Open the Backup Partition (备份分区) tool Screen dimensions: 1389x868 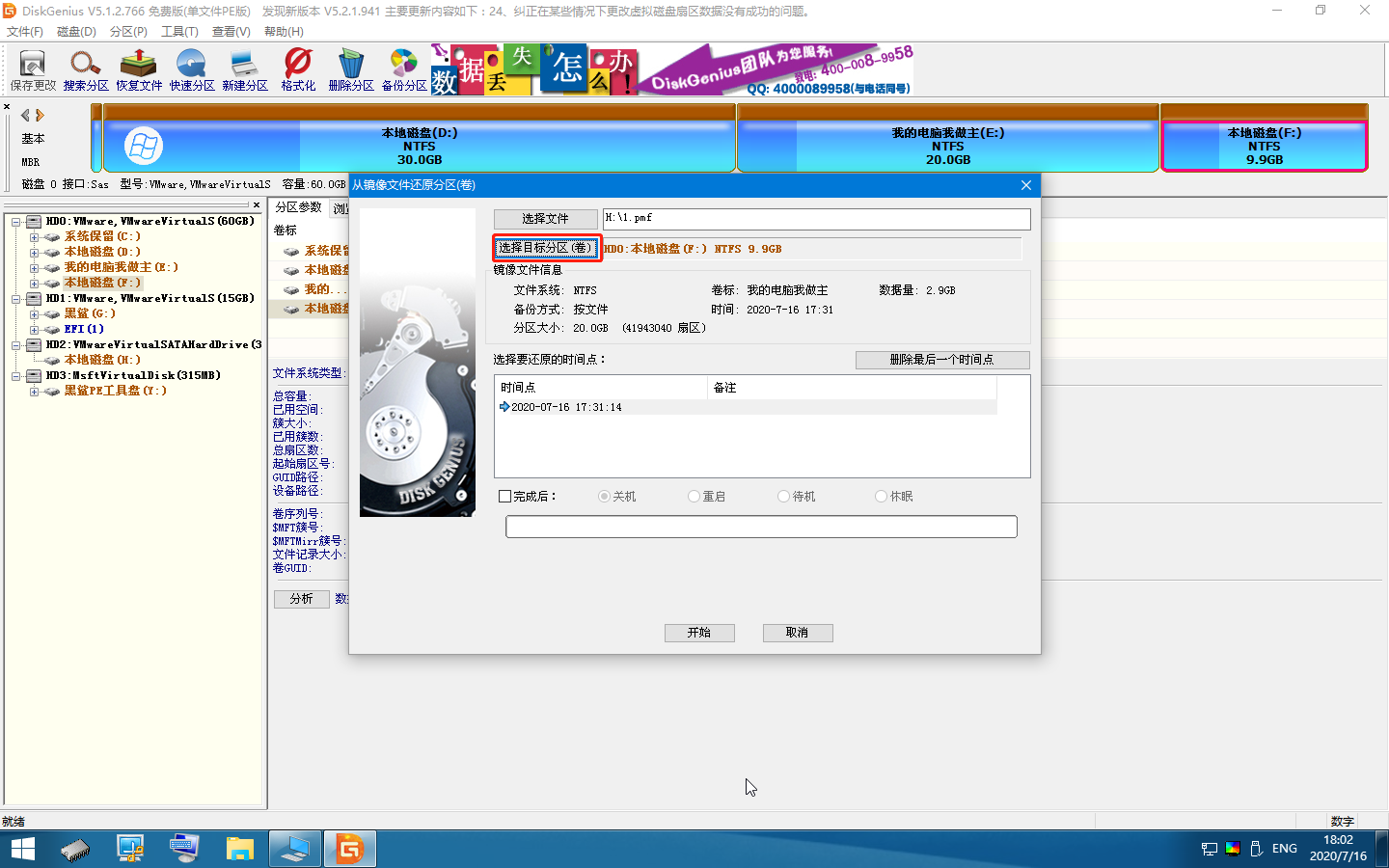pyautogui.click(x=404, y=70)
